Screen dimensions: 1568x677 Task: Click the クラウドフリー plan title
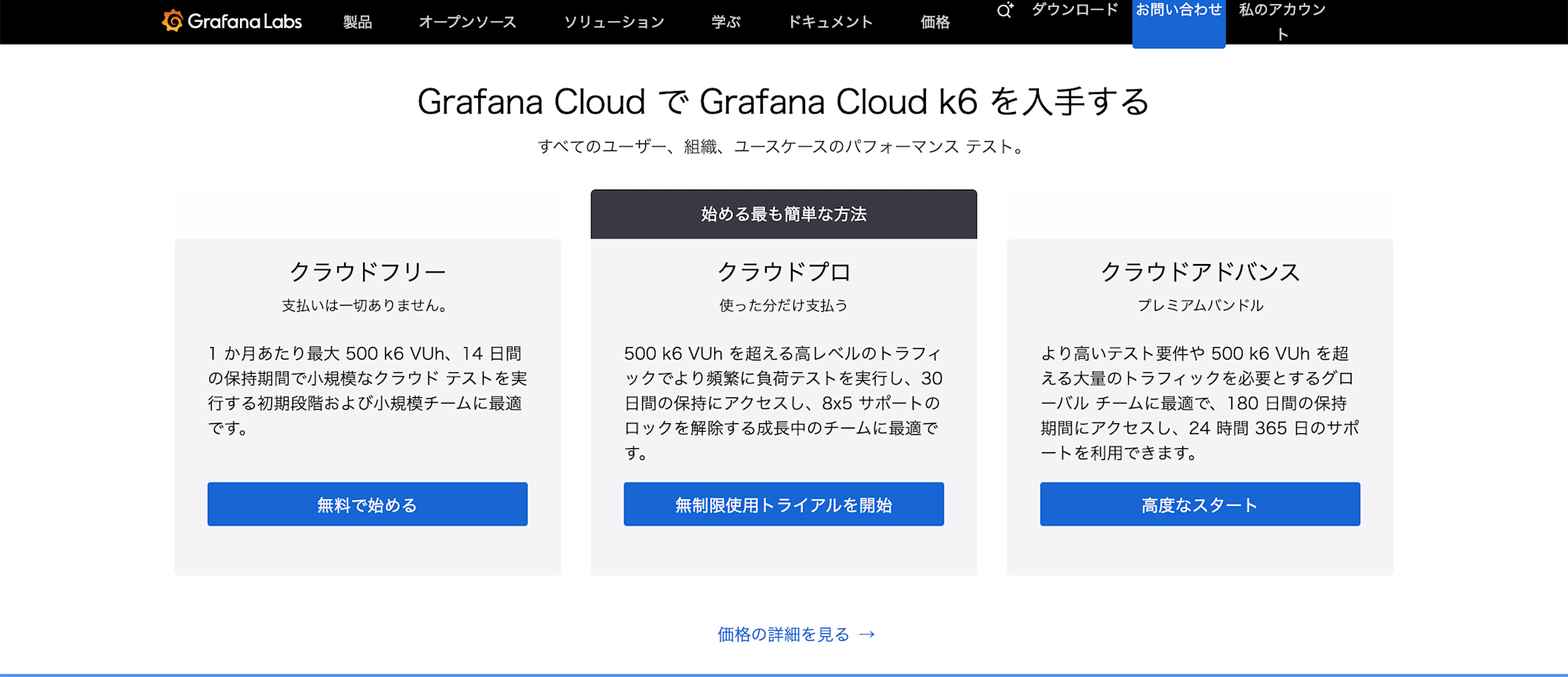(x=368, y=272)
